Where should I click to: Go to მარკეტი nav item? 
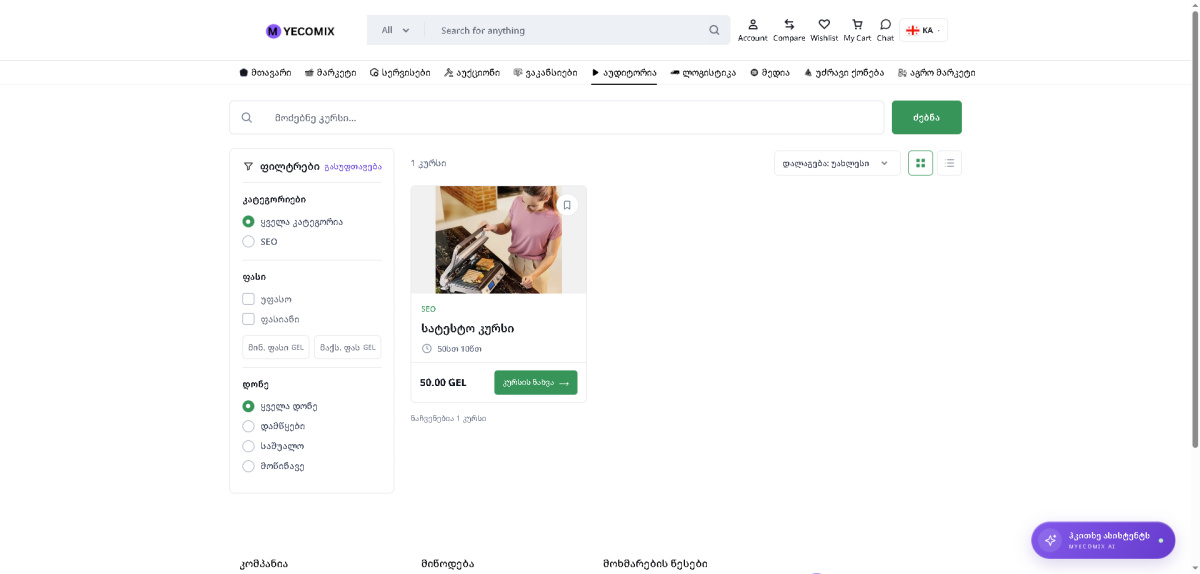[x=330, y=72]
